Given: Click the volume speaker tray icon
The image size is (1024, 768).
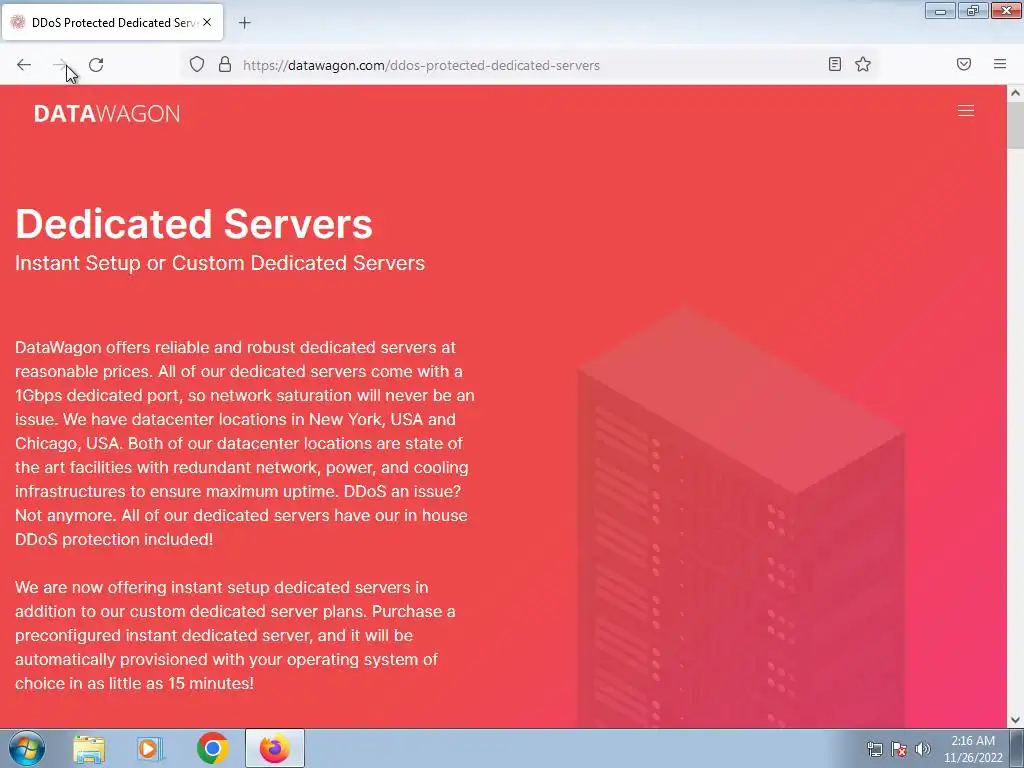Looking at the screenshot, I should 923,749.
